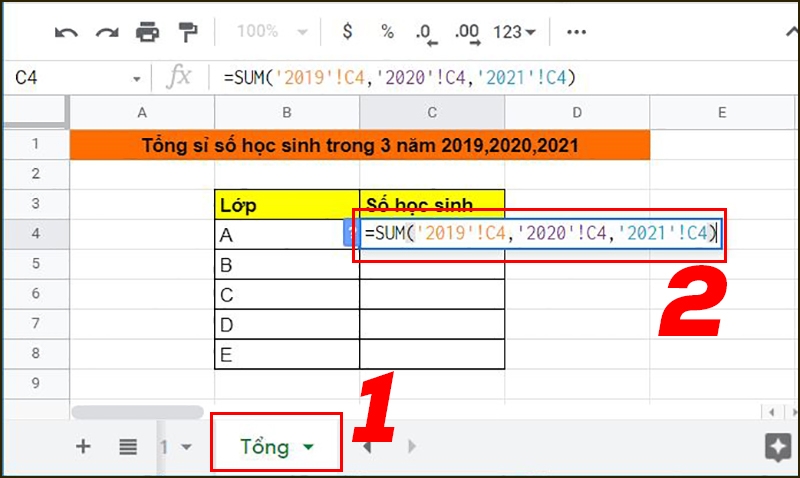Image resolution: width=800 pixels, height=478 pixels.
Task: Open the 100% zoom dropdown
Action: point(272,32)
